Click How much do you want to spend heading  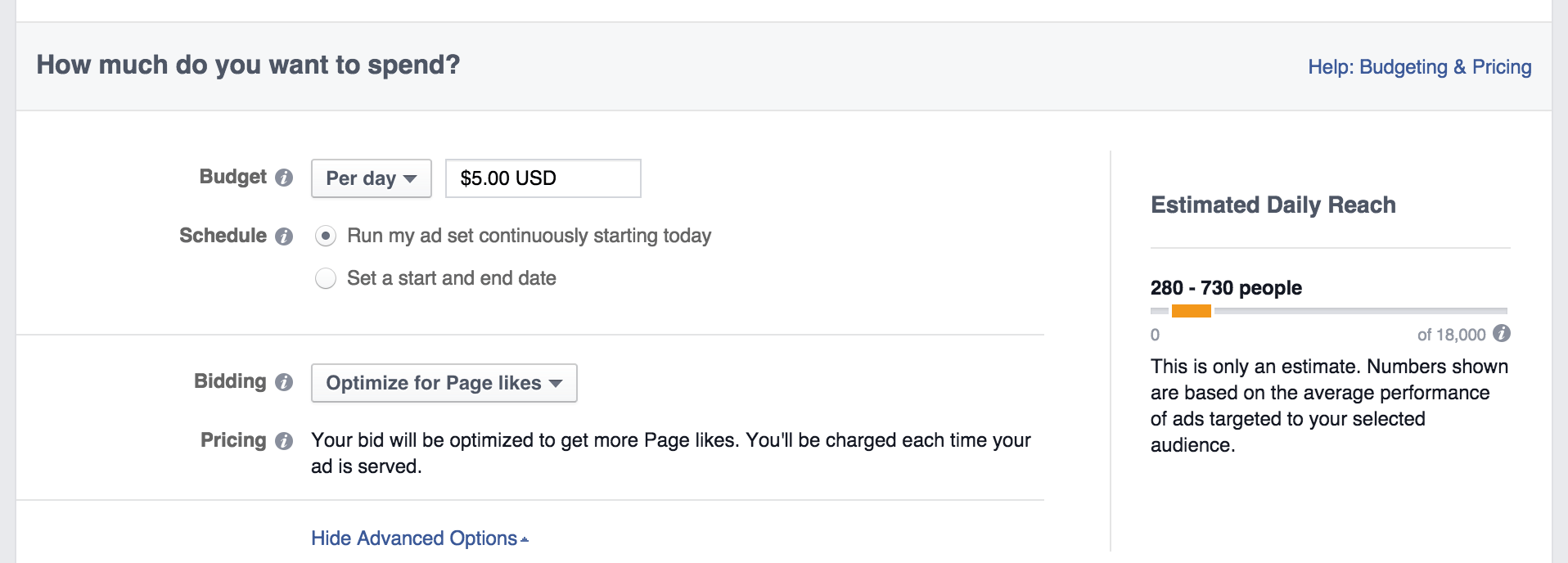pos(248,65)
